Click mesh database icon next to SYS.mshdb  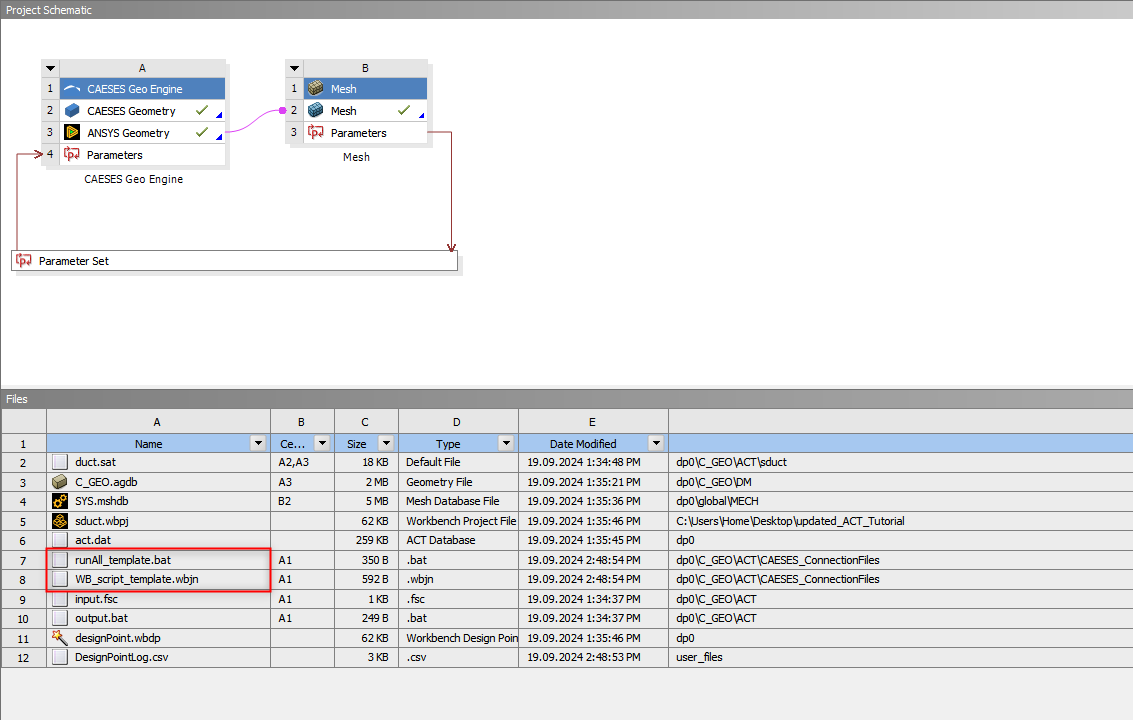[x=60, y=501]
